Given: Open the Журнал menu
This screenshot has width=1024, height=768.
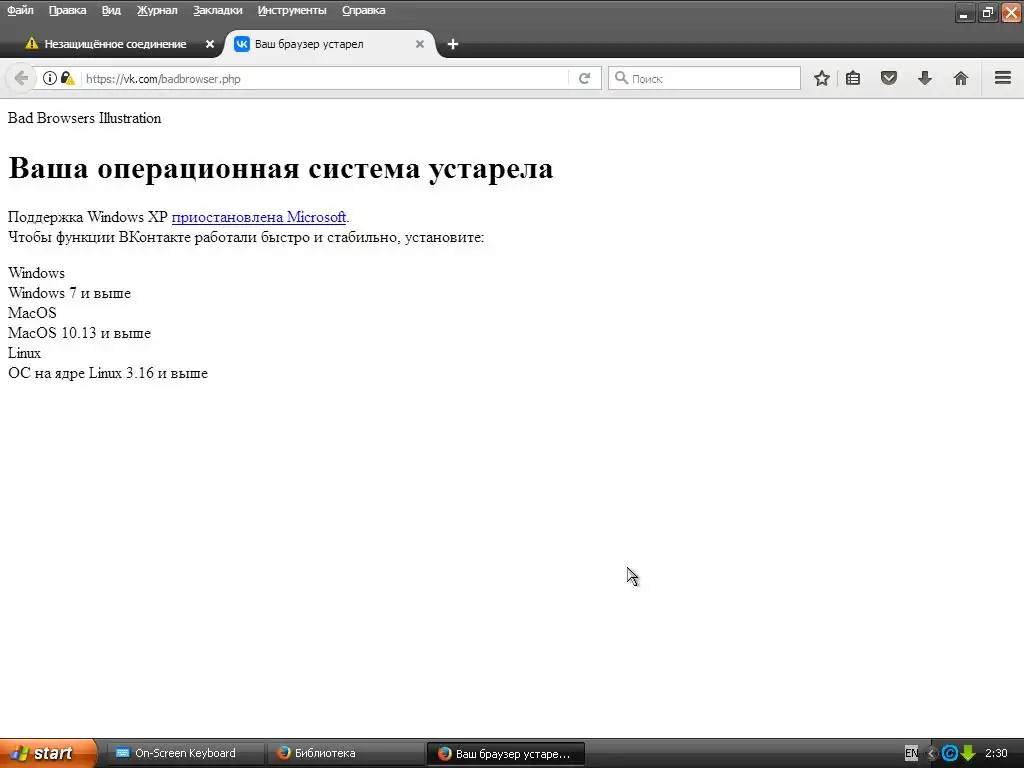Looking at the screenshot, I should 157,10.
